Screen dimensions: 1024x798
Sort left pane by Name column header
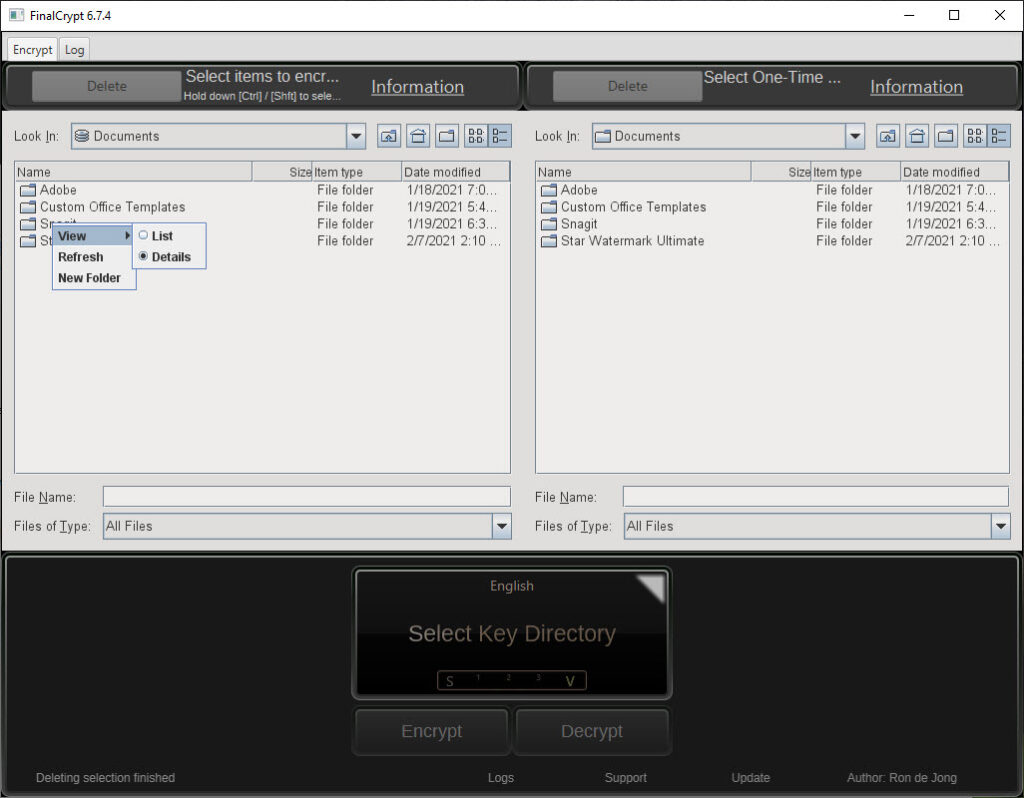[x=134, y=172]
